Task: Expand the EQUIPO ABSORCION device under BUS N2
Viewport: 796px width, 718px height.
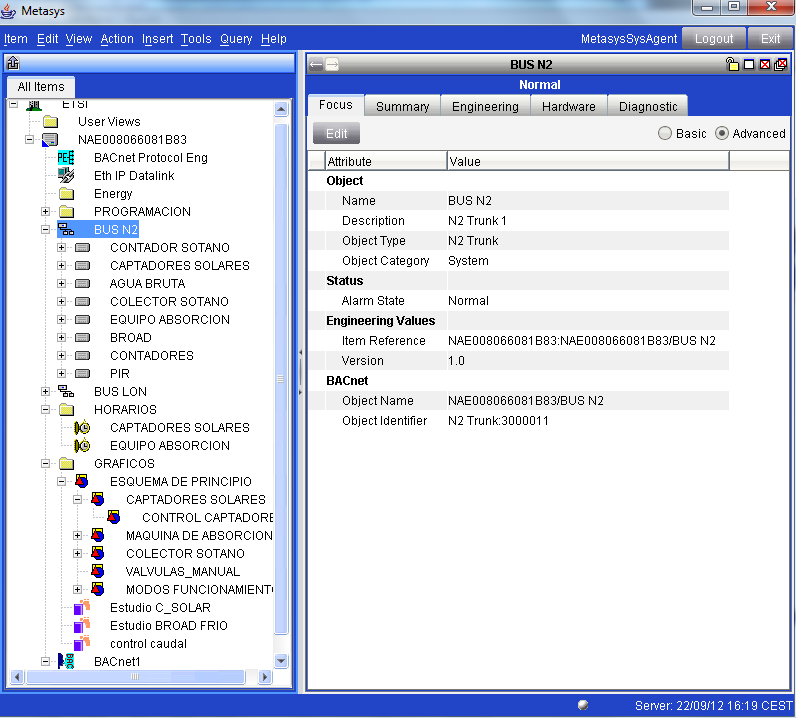Action: pyautogui.click(x=61, y=319)
